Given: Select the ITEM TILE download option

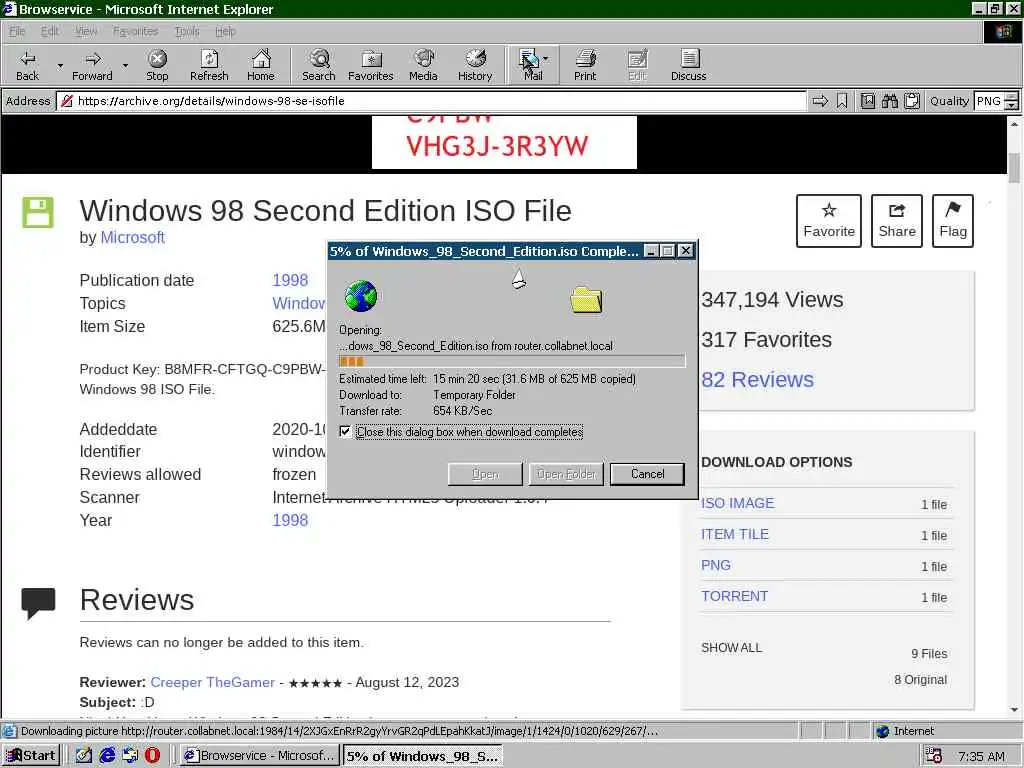Looking at the screenshot, I should pyautogui.click(x=735, y=534).
